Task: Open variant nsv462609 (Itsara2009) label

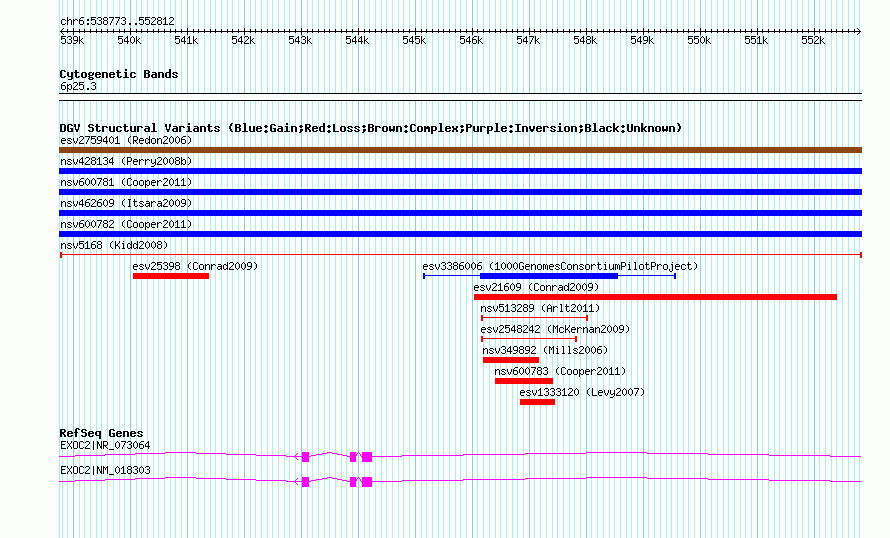Action: pyautogui.click(x=126, y=203)
